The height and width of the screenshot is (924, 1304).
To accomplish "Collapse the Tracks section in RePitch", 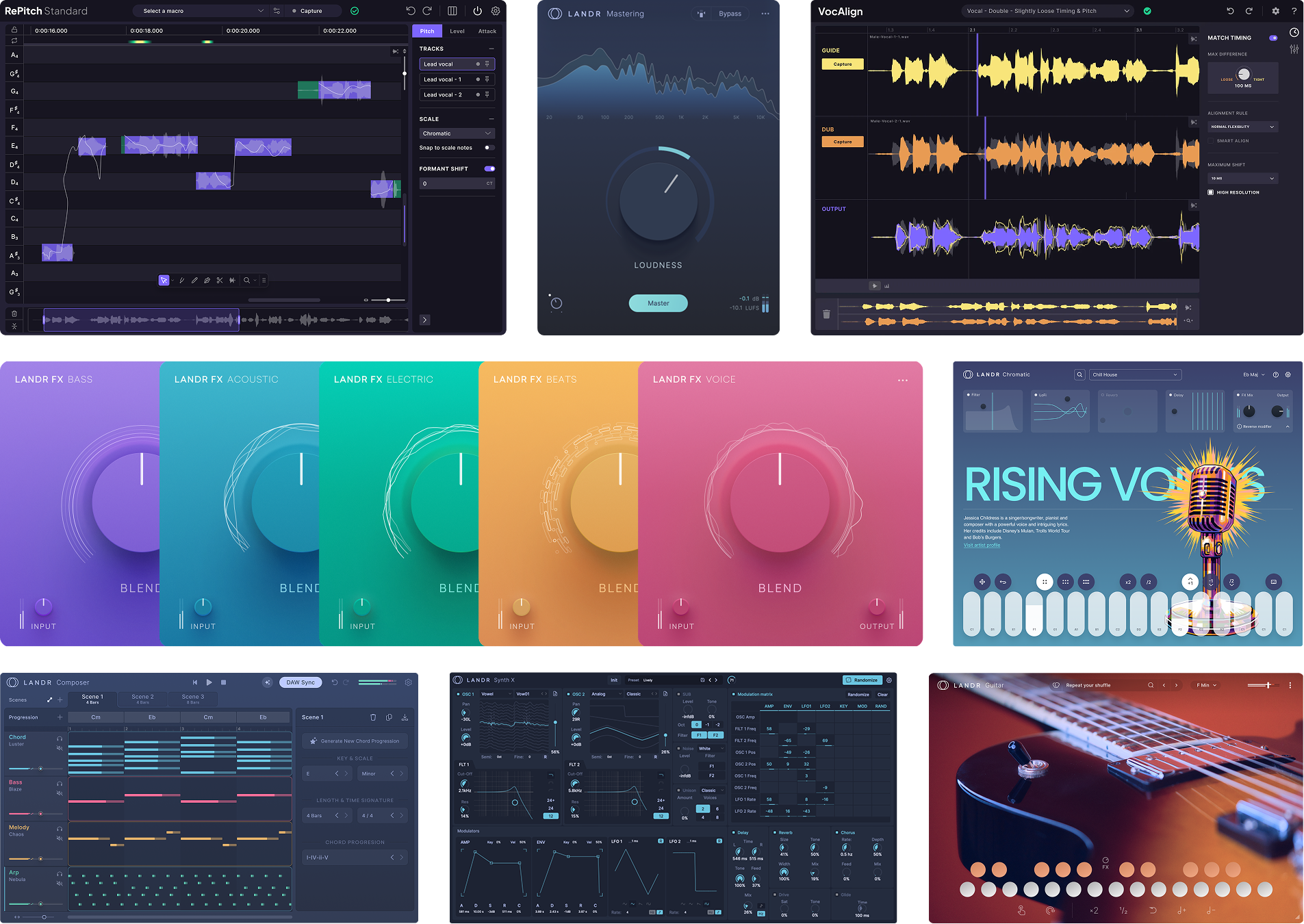I will [491, 49].
